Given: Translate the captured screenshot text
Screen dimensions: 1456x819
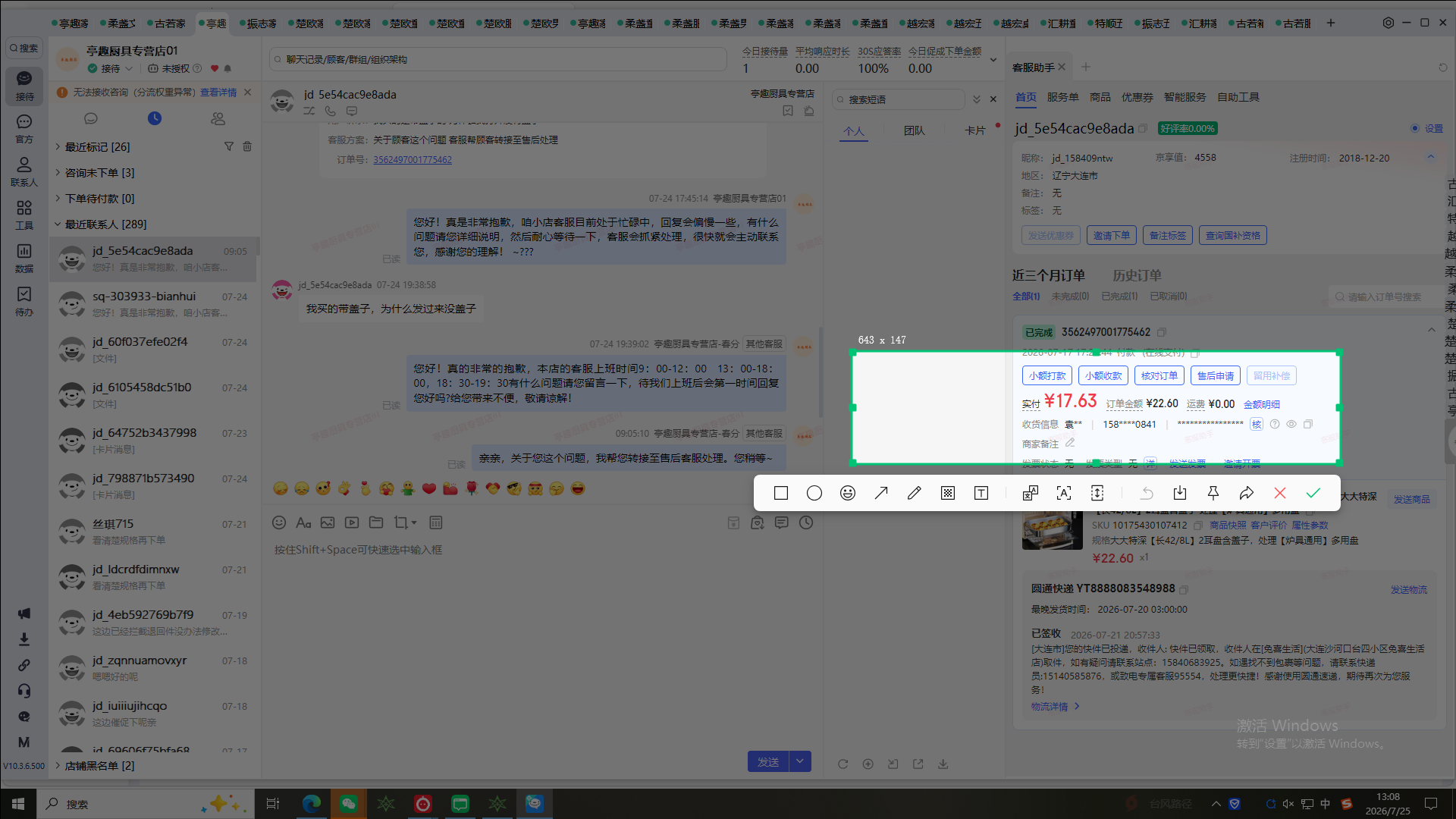Looking at the screenshot, I should click(1031, 494).
